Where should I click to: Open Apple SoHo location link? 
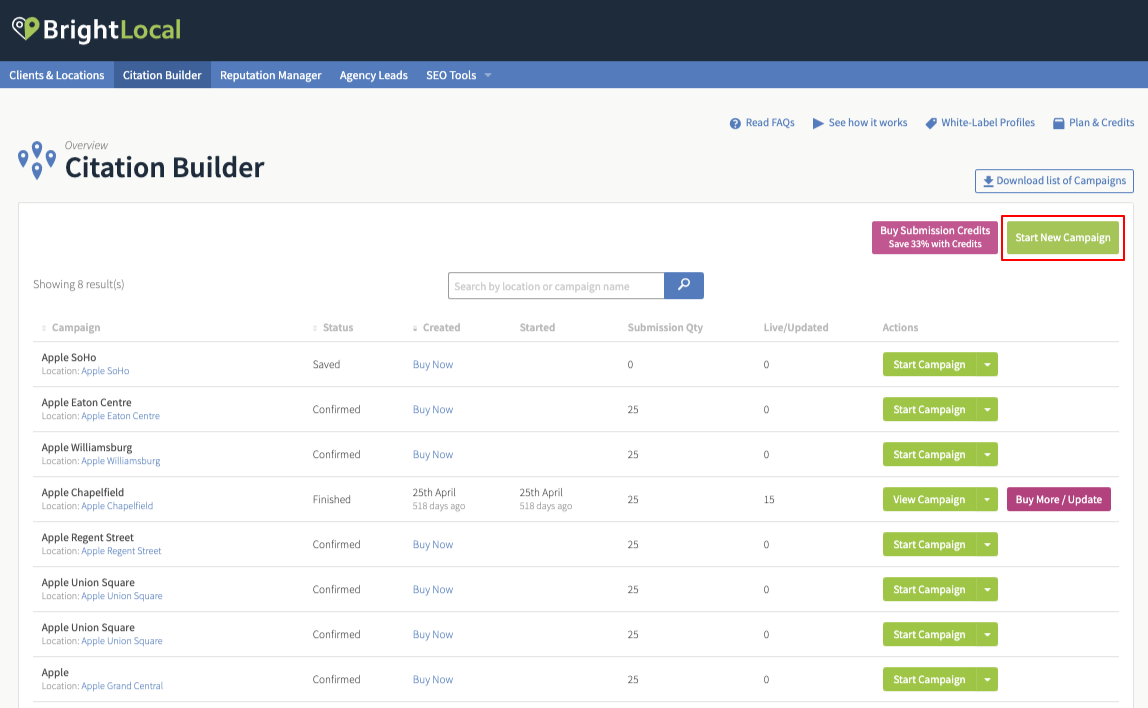105,371
